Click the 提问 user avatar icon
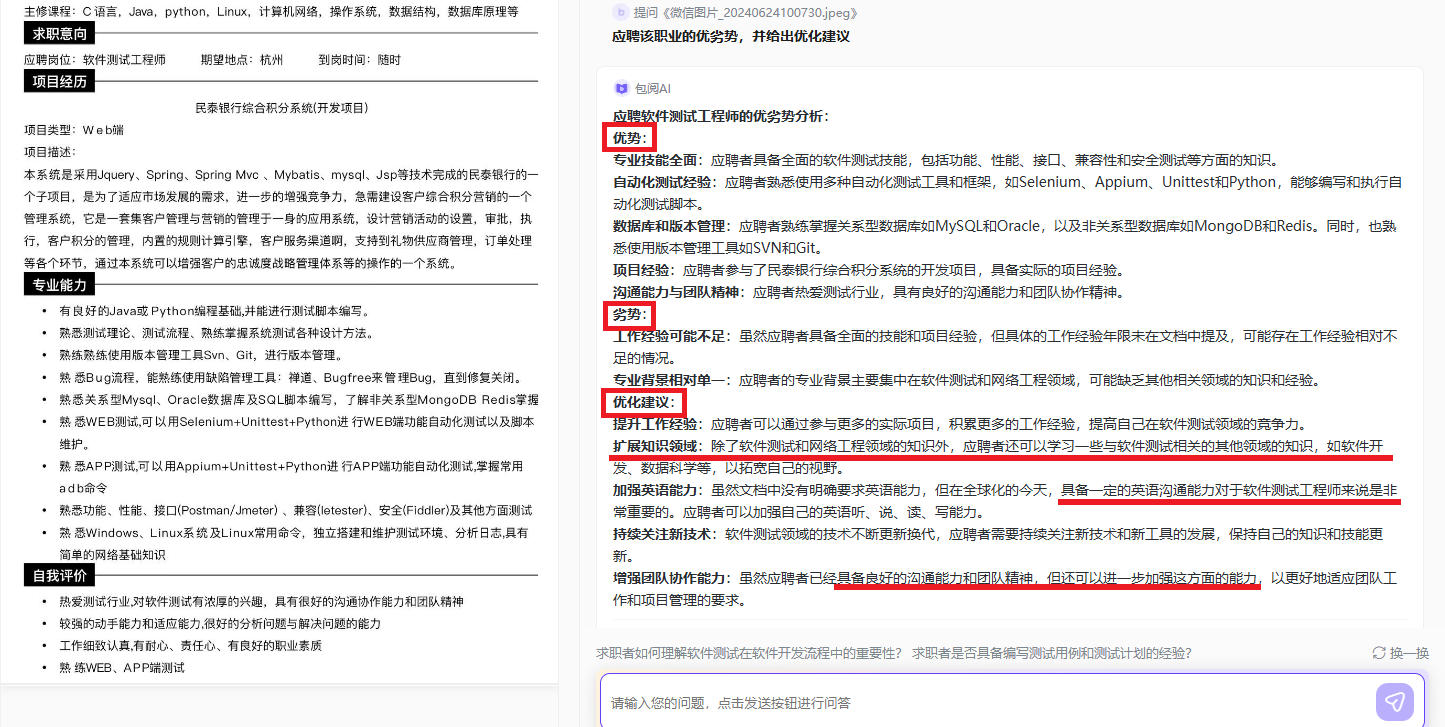1445x727 pixels. [620, 13]
